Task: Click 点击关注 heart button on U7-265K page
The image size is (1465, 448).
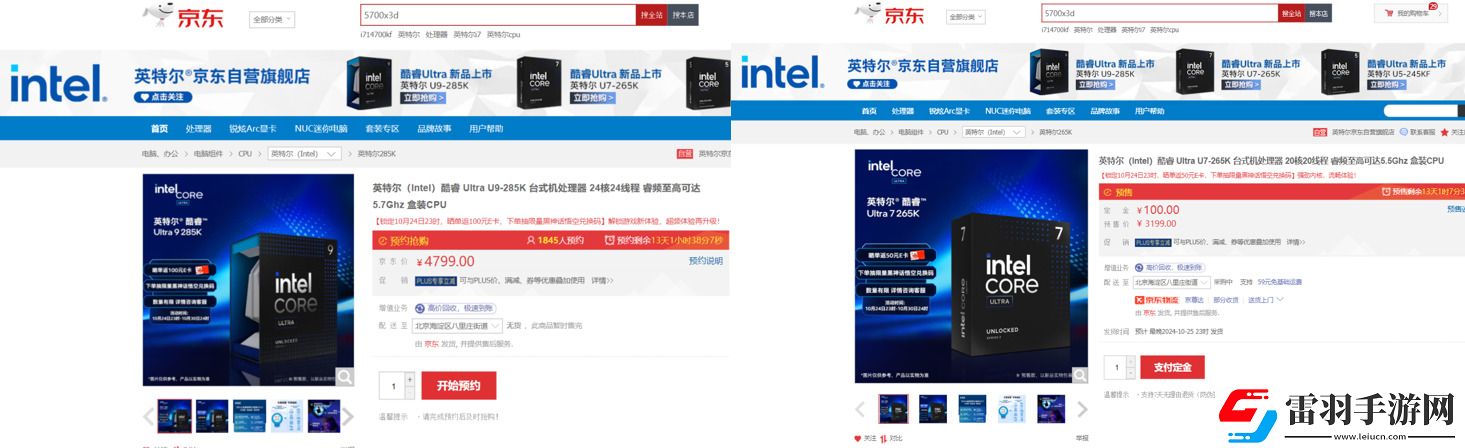Action: click(x=872, y=83)
